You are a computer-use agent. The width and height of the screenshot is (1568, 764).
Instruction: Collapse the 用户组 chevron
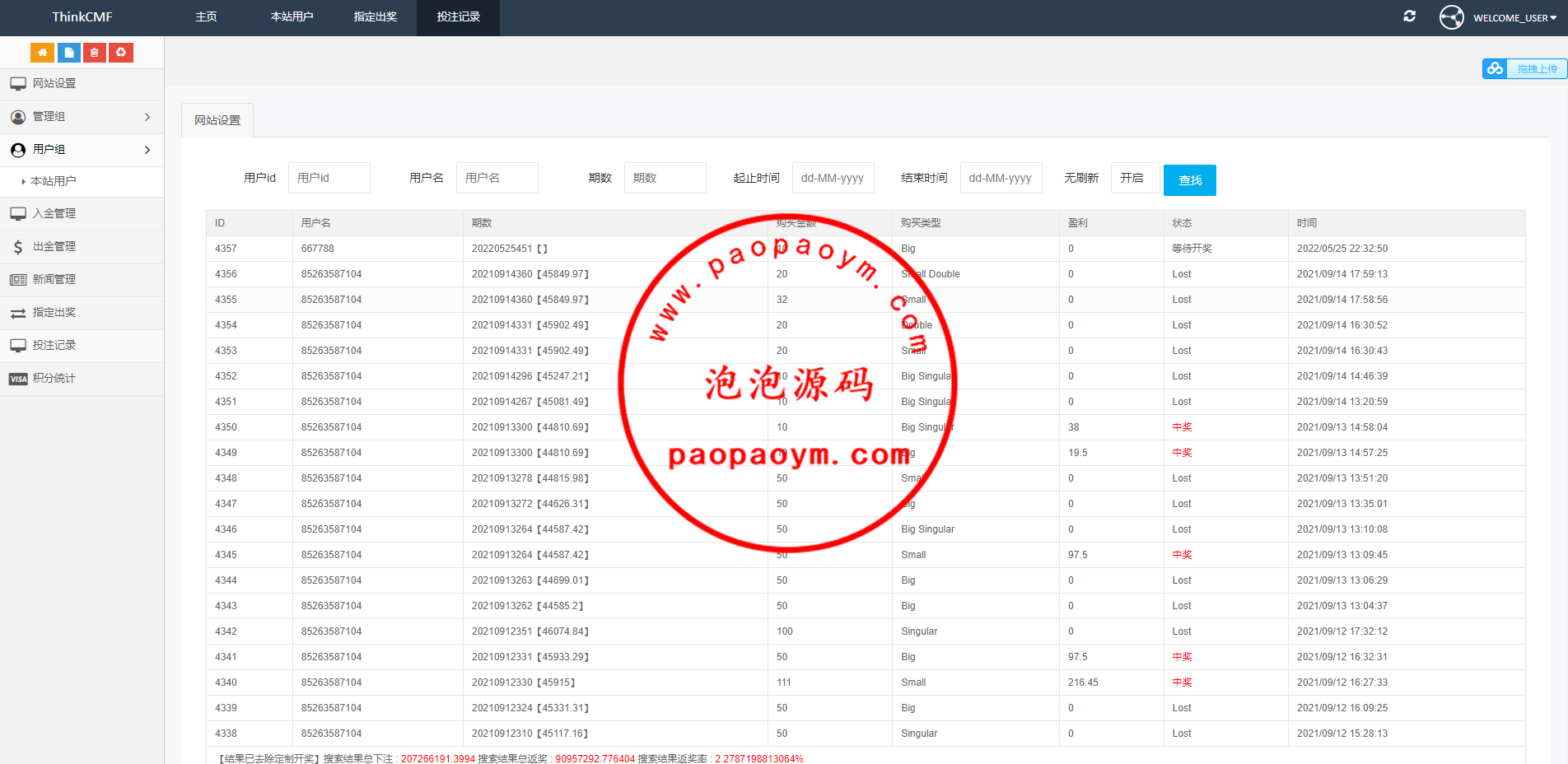coord(147,150)
